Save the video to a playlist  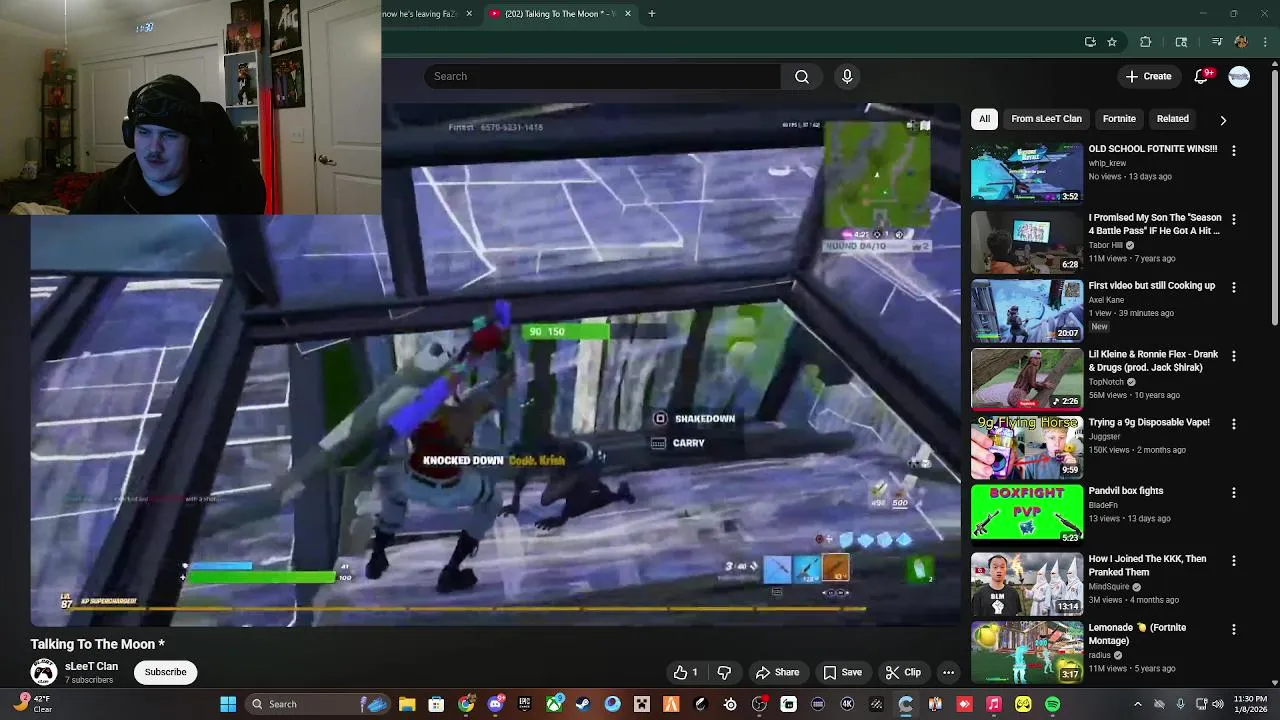842,672
